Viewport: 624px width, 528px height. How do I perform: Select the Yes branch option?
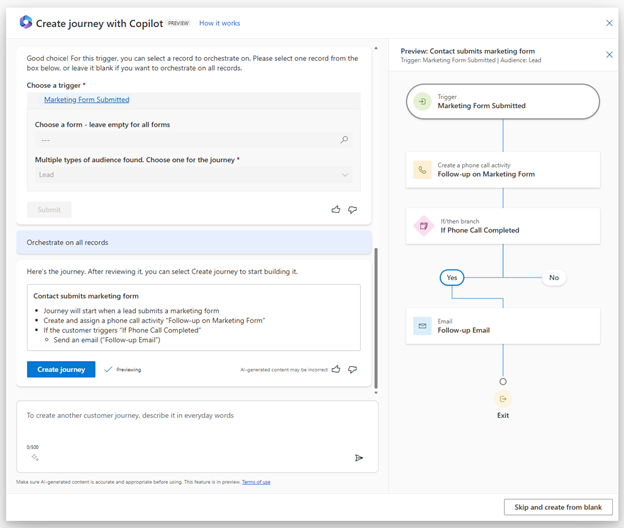pyautogui.click(x=452, y=277)
